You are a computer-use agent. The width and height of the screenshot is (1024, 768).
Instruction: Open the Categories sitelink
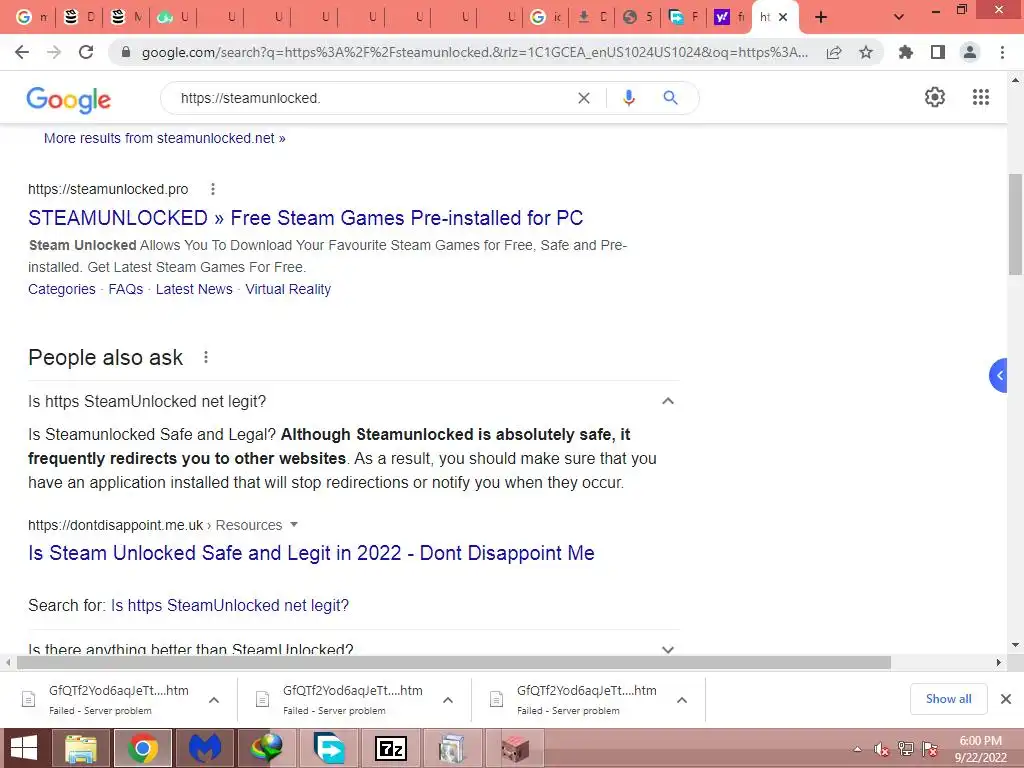[61, 289]
